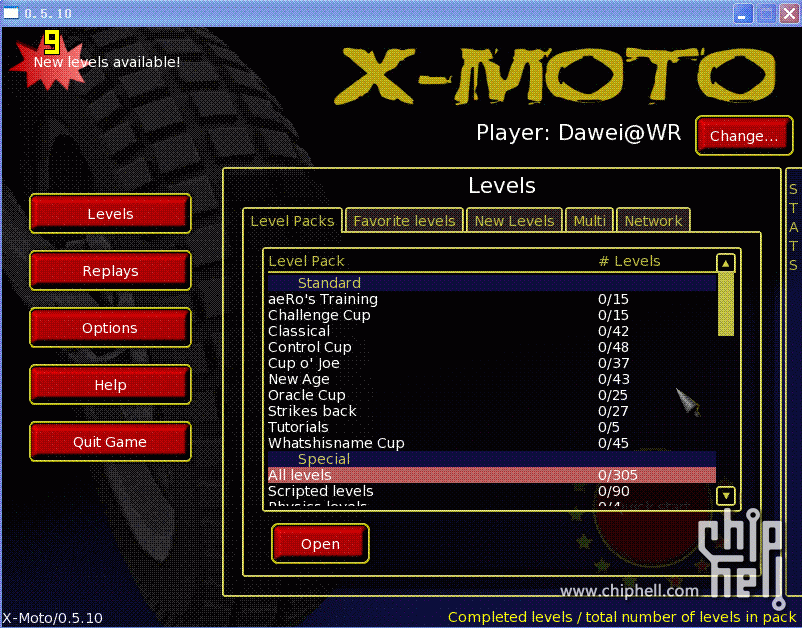802x628 pixels.
Task: Open the Levels menu button
Action: [110, 214]
